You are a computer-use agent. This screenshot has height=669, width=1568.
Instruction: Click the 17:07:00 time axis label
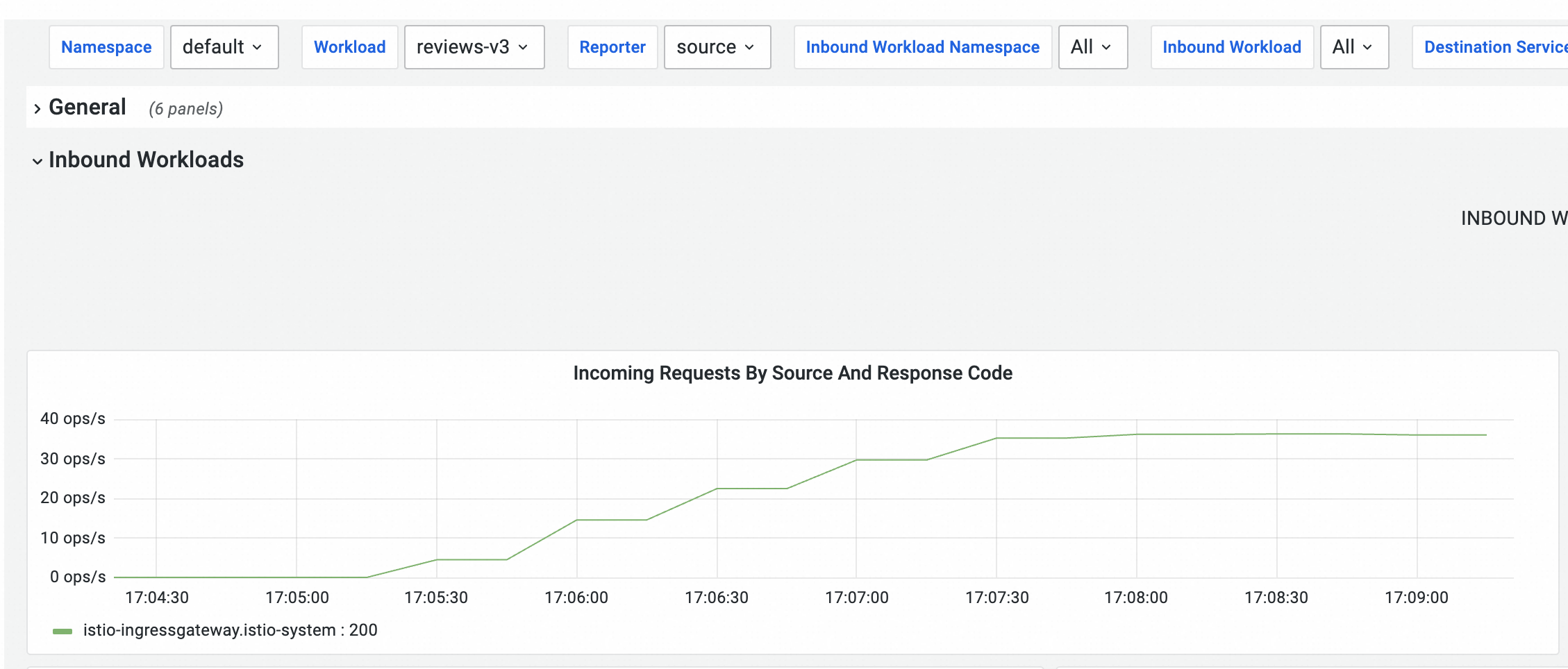[x=857, y=598]
